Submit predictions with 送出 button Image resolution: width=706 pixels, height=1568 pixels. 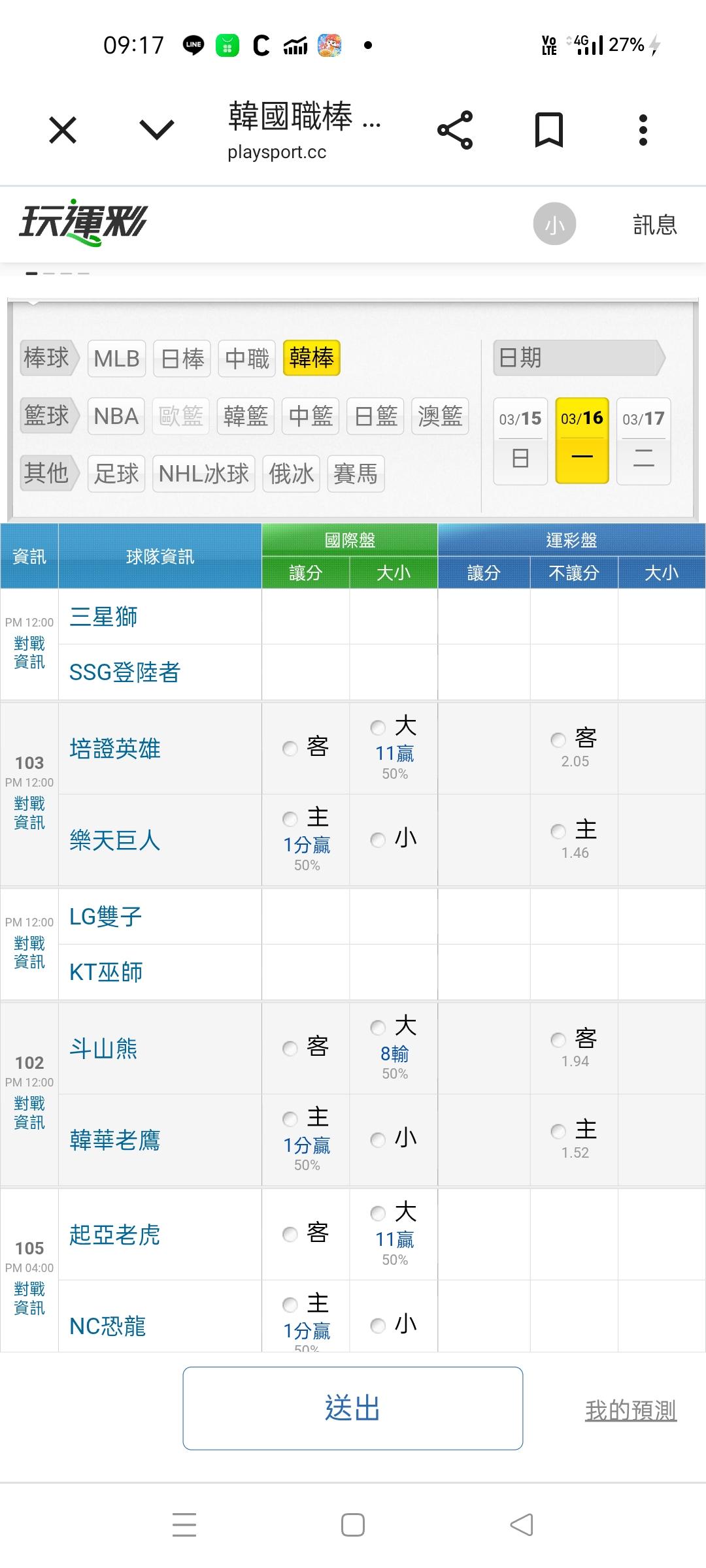(352, 1408)
